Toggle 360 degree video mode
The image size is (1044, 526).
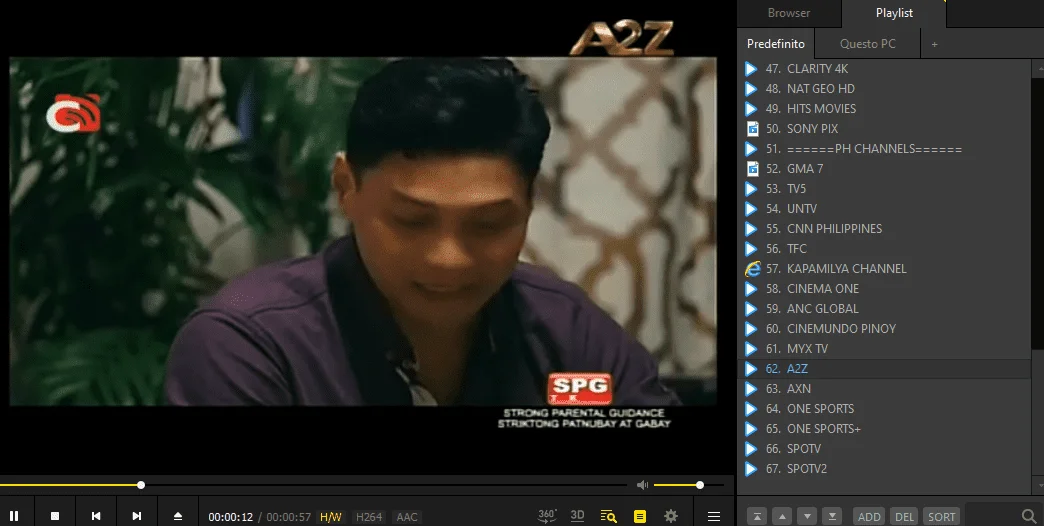point(547,516)
